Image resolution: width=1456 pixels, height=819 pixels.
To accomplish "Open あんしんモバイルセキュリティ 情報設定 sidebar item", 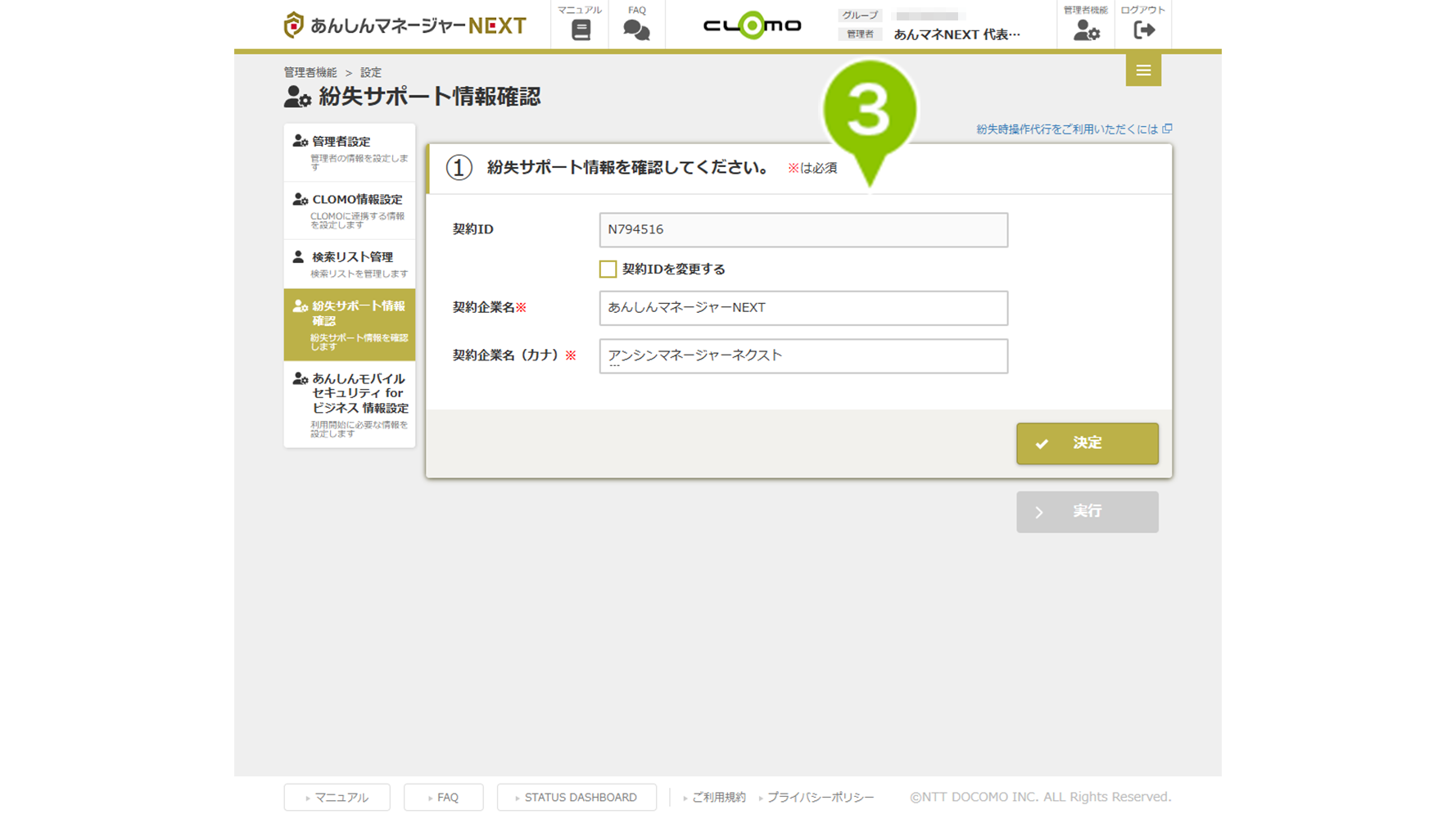I will (x=350, y=404).
